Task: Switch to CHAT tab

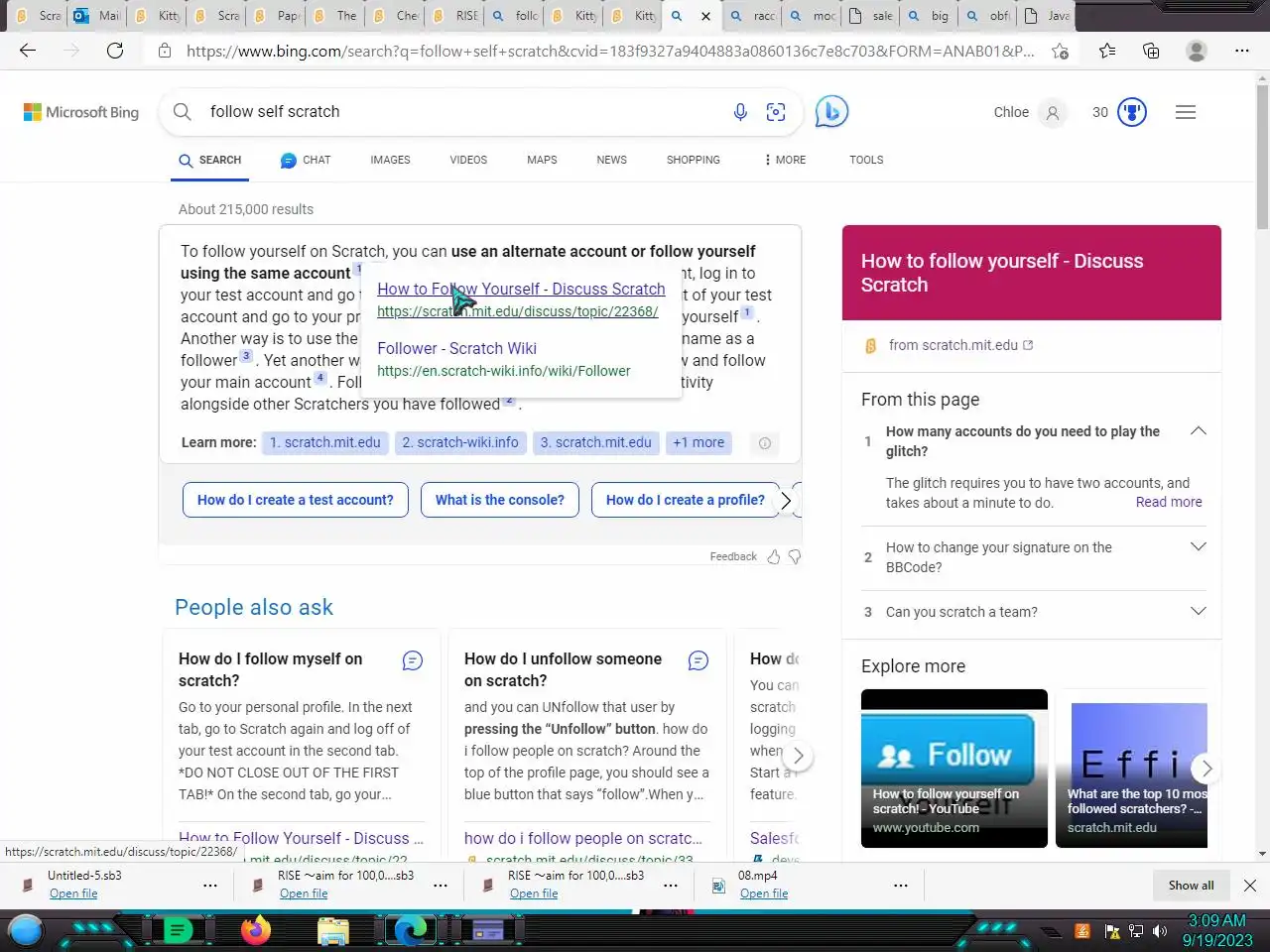Action: (306, 160)
